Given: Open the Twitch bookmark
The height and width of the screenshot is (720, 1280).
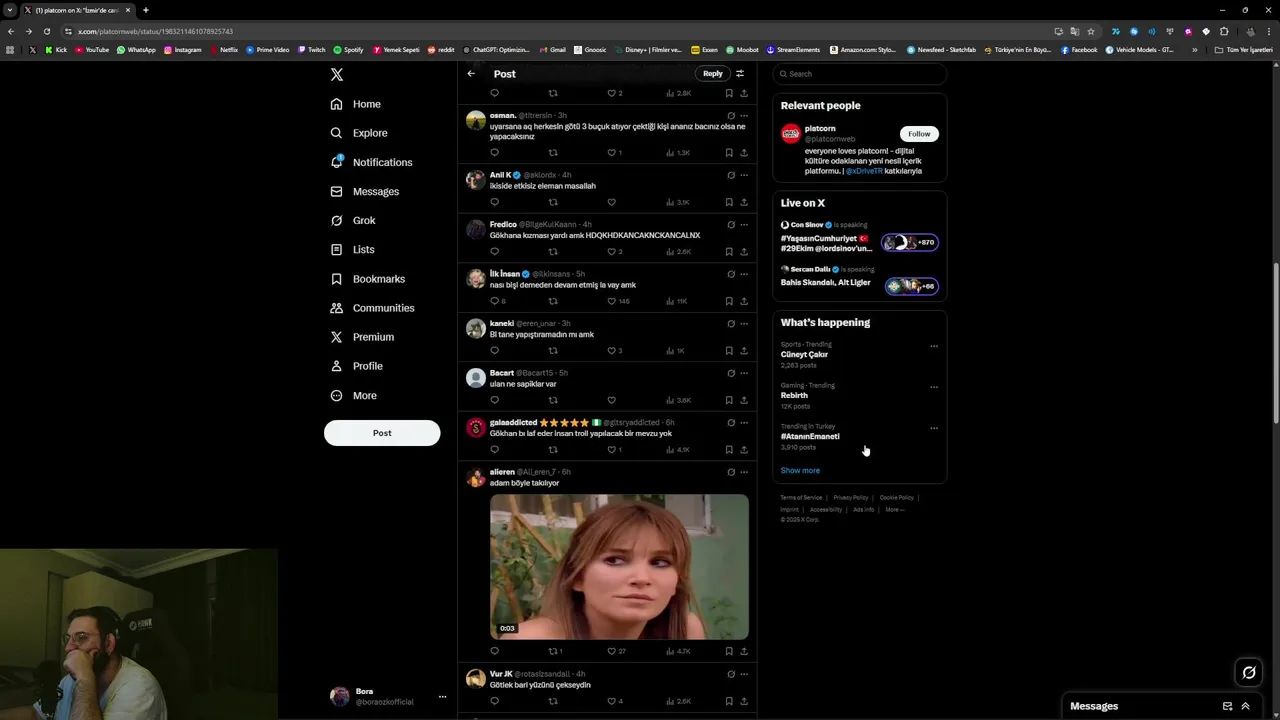Looking at the screenshot, I should point(311,50).
